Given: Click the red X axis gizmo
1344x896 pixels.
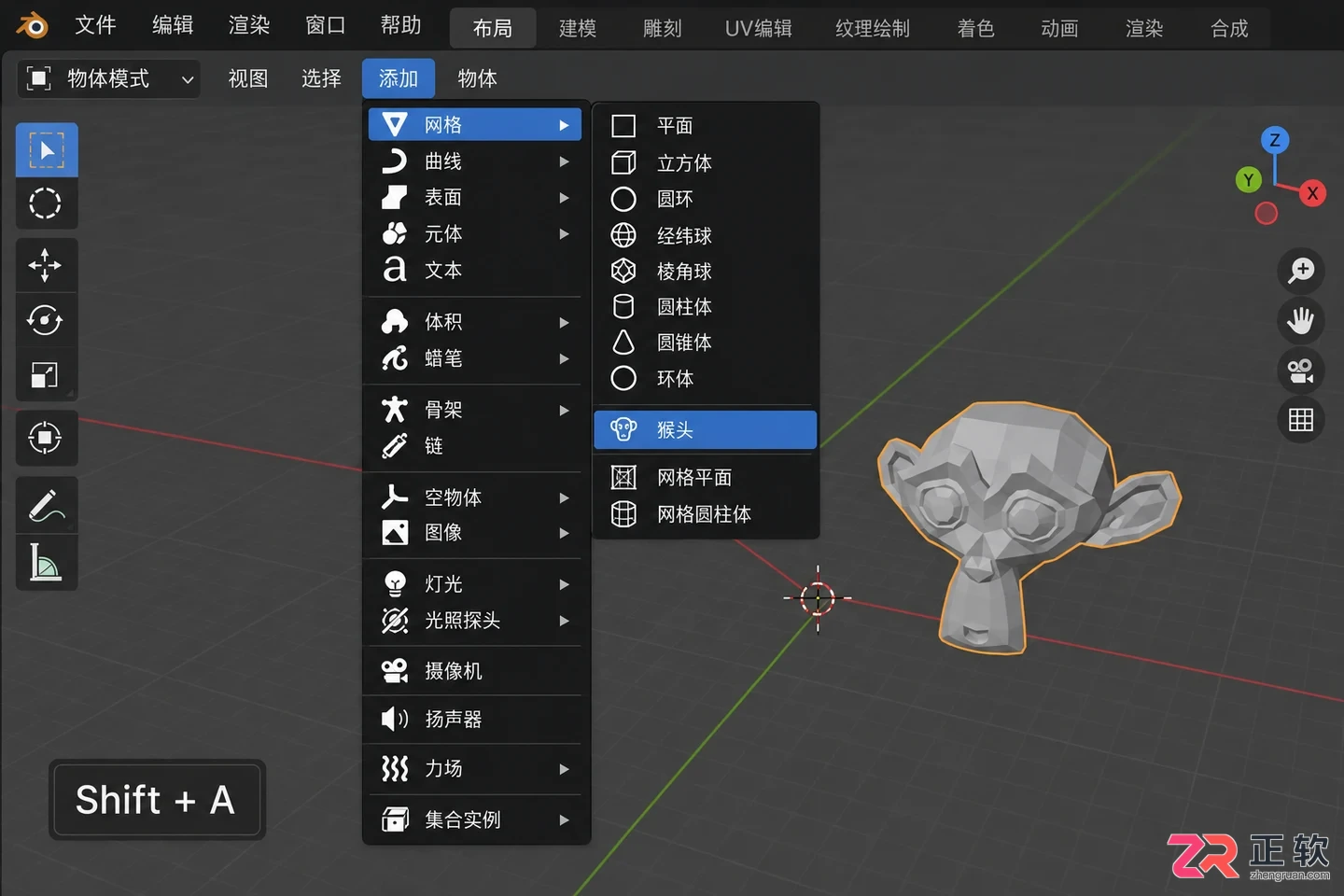Looking at the screenshot, I should (x=1312, y=193).
